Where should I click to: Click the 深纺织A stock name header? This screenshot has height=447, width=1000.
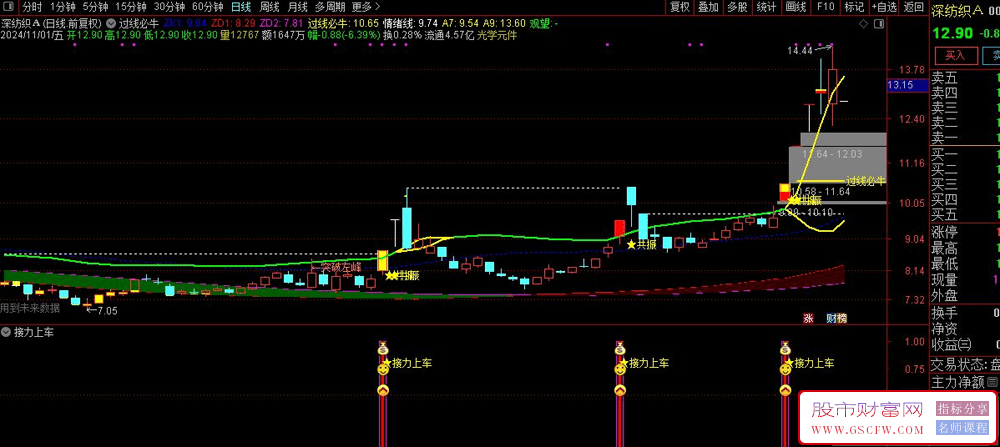pos(957,10)
